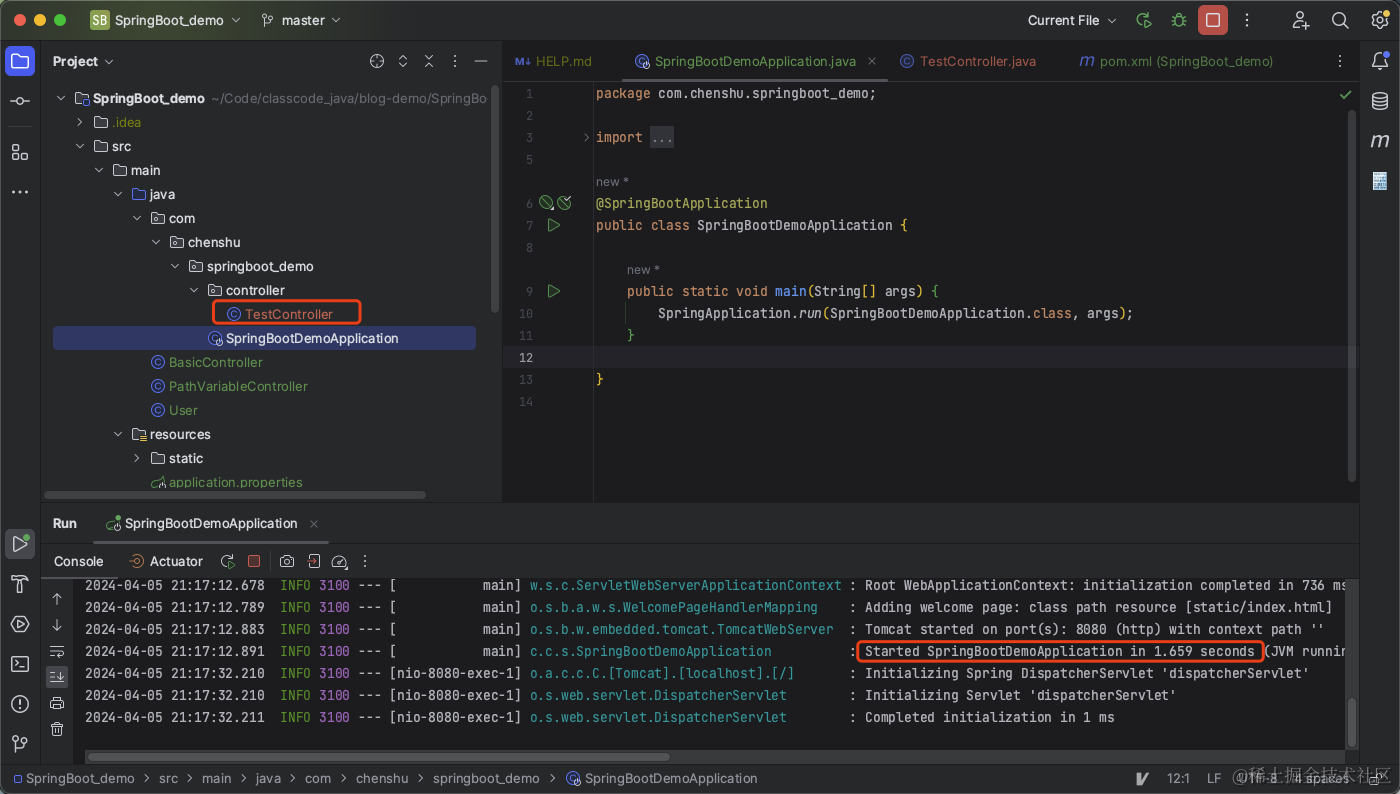Open the Database tool window
This screenshot has height=794, width=1400.
1380,101
